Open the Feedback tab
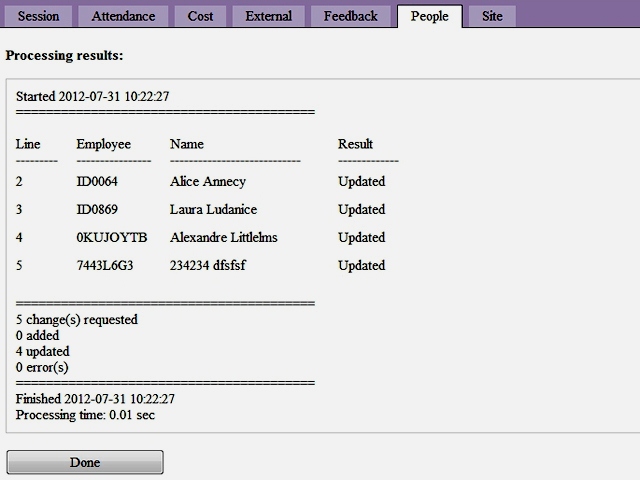 click(350, 16)
